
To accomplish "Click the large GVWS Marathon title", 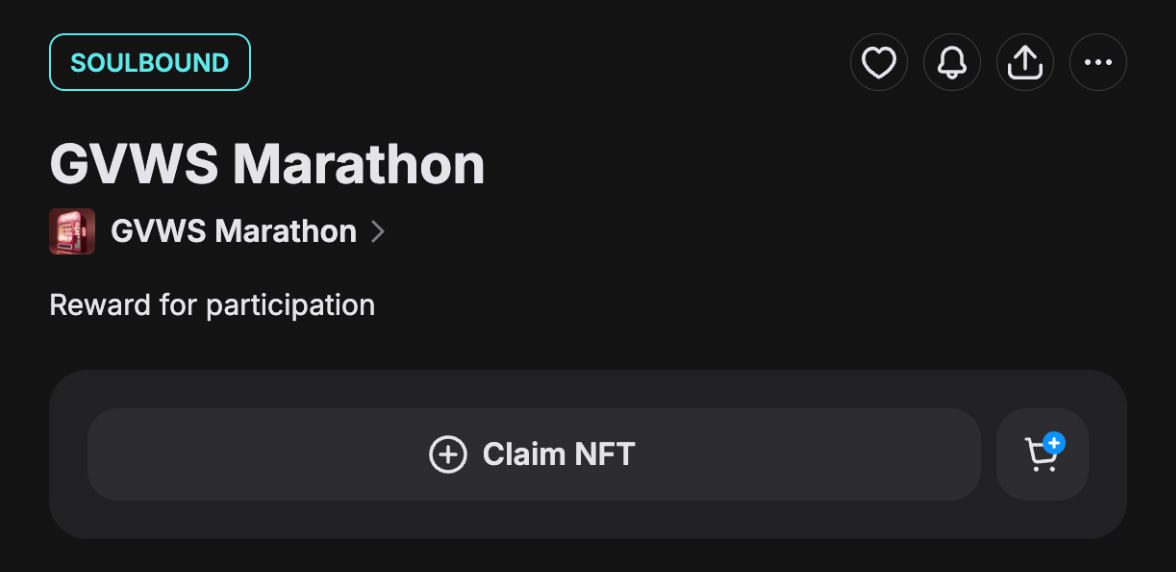I will [267, 164].
